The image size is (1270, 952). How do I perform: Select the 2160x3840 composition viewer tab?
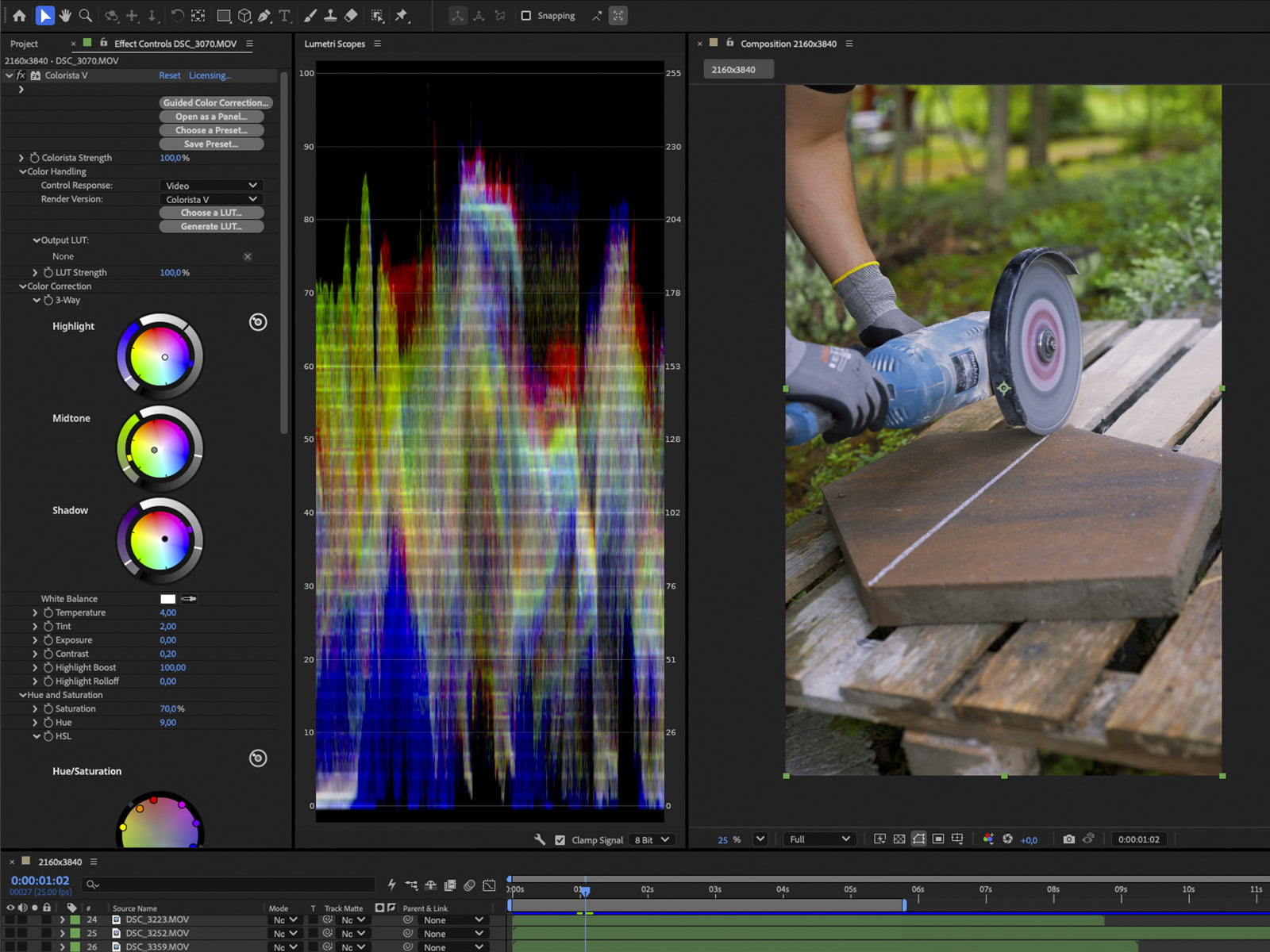click(738, 70)
